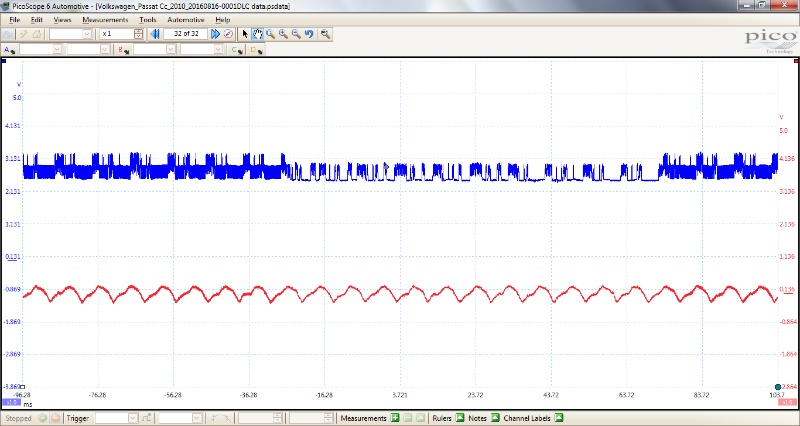Click the blue x1.0 time axis scale button
Screen dimensions: 800x426
click(x=11, y=402)
